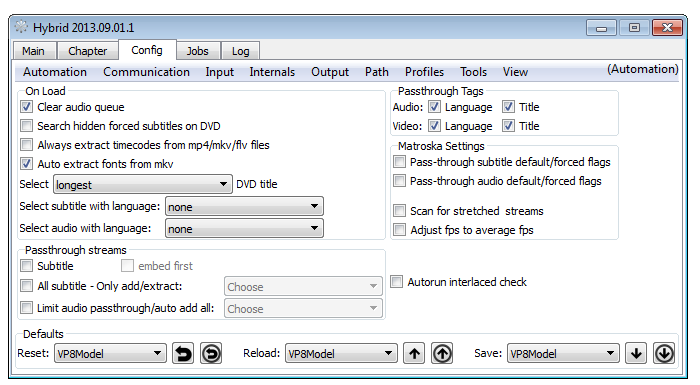Maximize the Hybrid window
700x385 pixels.
(x=634, y=28)
